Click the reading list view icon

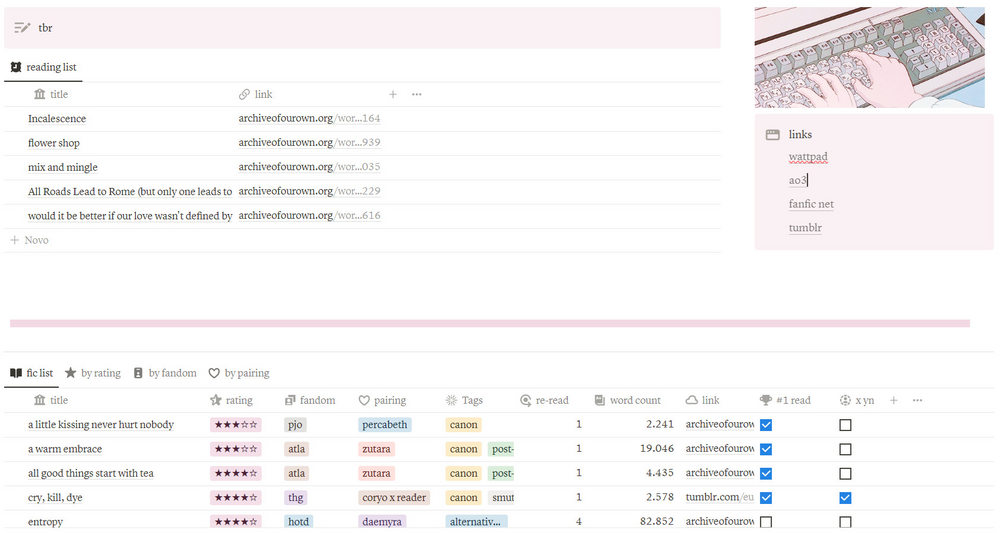[16, 67]
